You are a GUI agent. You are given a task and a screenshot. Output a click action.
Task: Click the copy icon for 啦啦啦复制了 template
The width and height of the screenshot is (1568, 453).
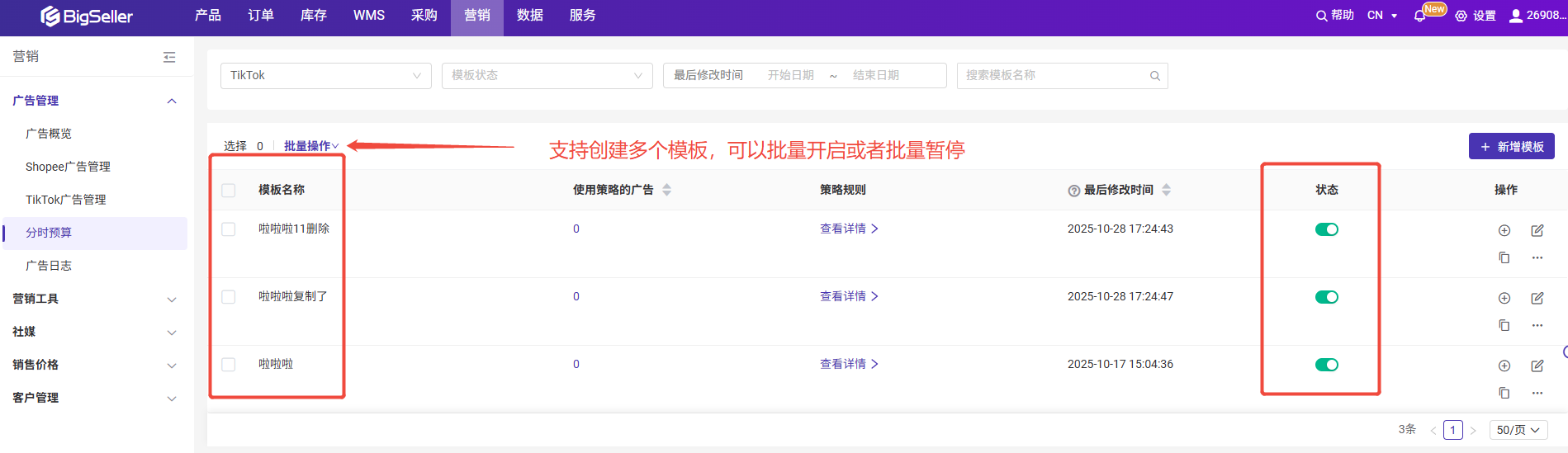pyautogui.click(x=1504, y=325)
